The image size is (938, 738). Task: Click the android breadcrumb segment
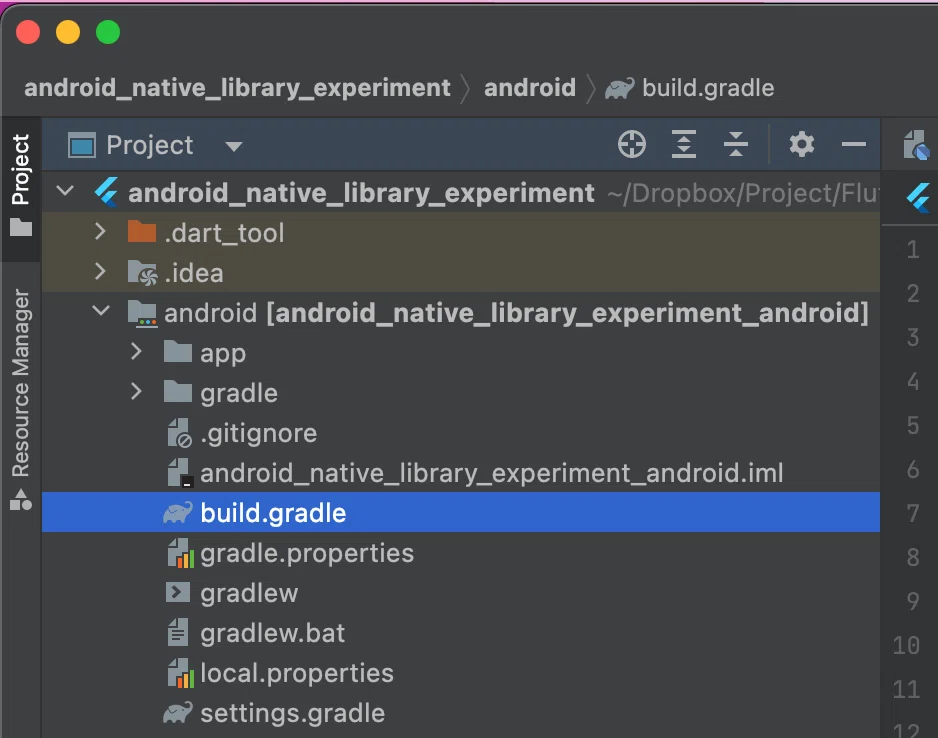coord(529,88)
